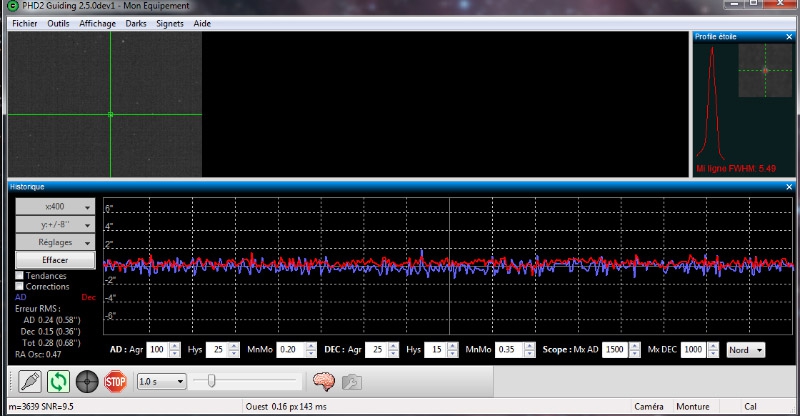Open the 1.0 s exposure duration dropdown

[x=162, y=381]
